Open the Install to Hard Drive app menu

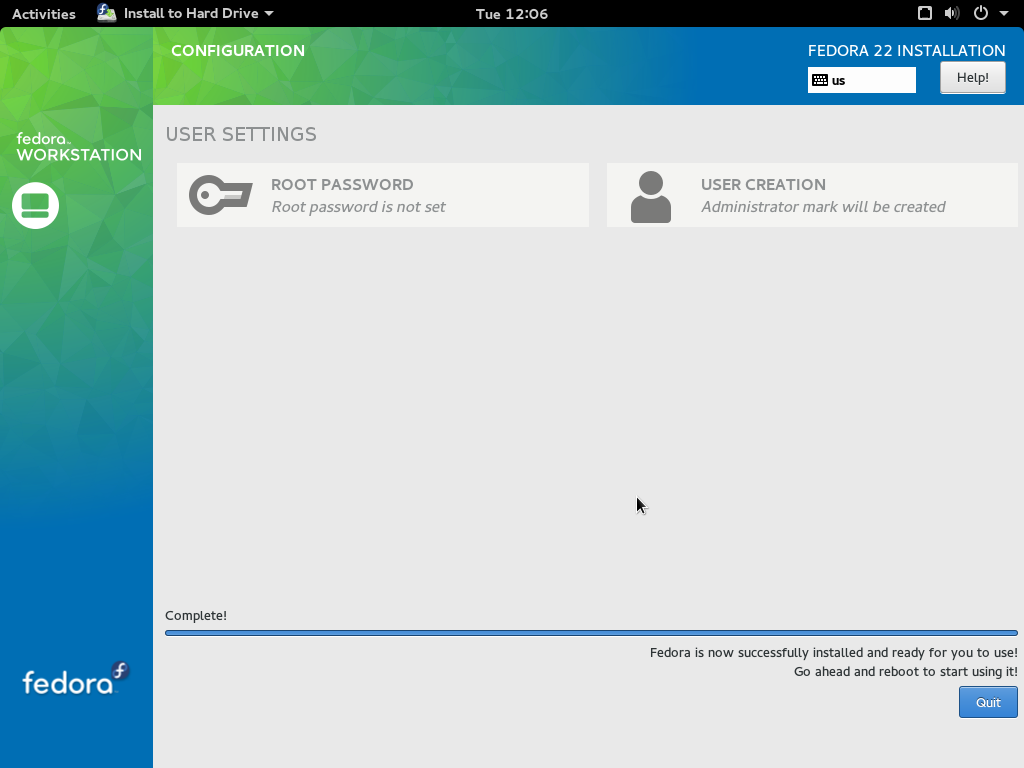pyautogui.click(x=190, y=14)
